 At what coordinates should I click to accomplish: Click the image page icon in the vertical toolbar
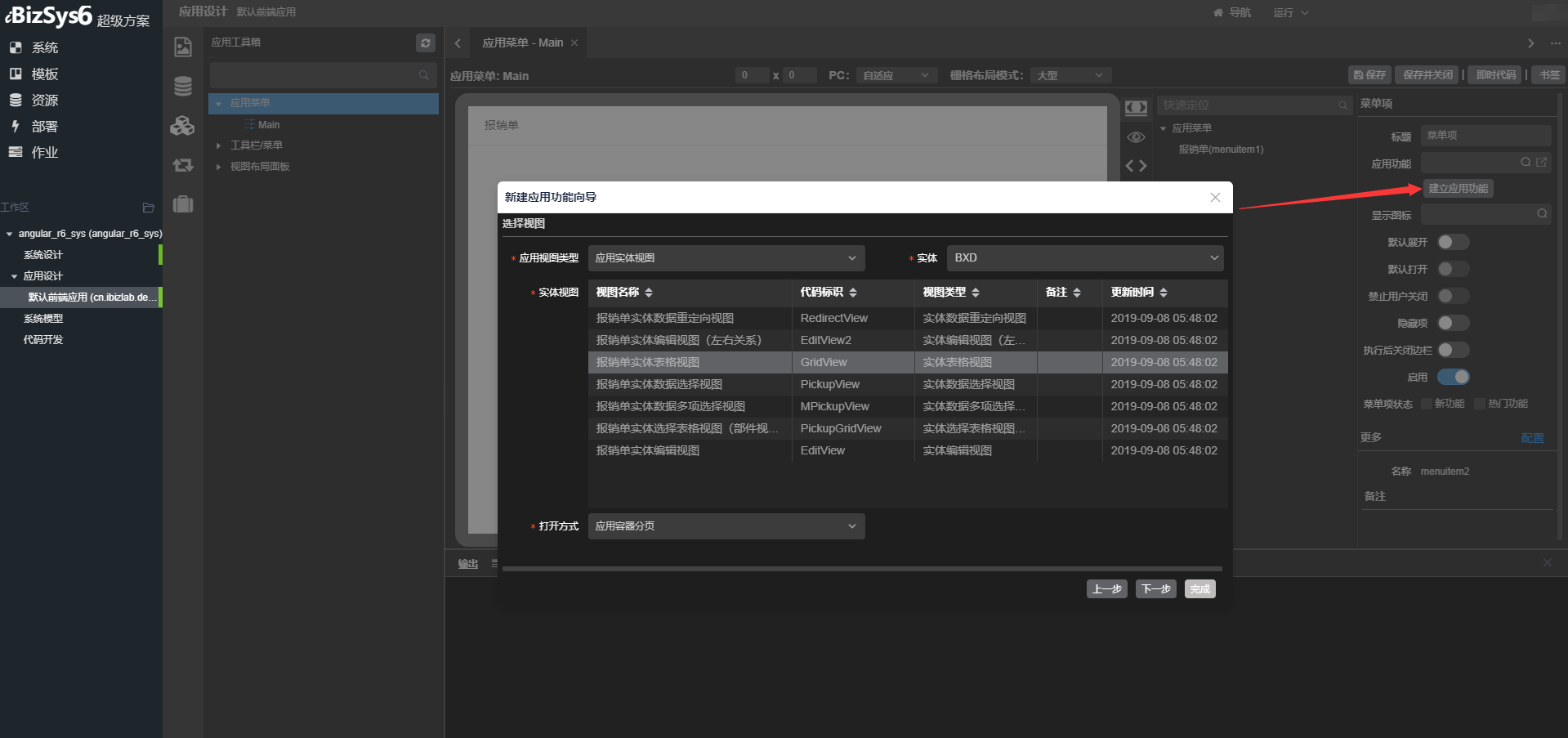(x=183, y=47)
